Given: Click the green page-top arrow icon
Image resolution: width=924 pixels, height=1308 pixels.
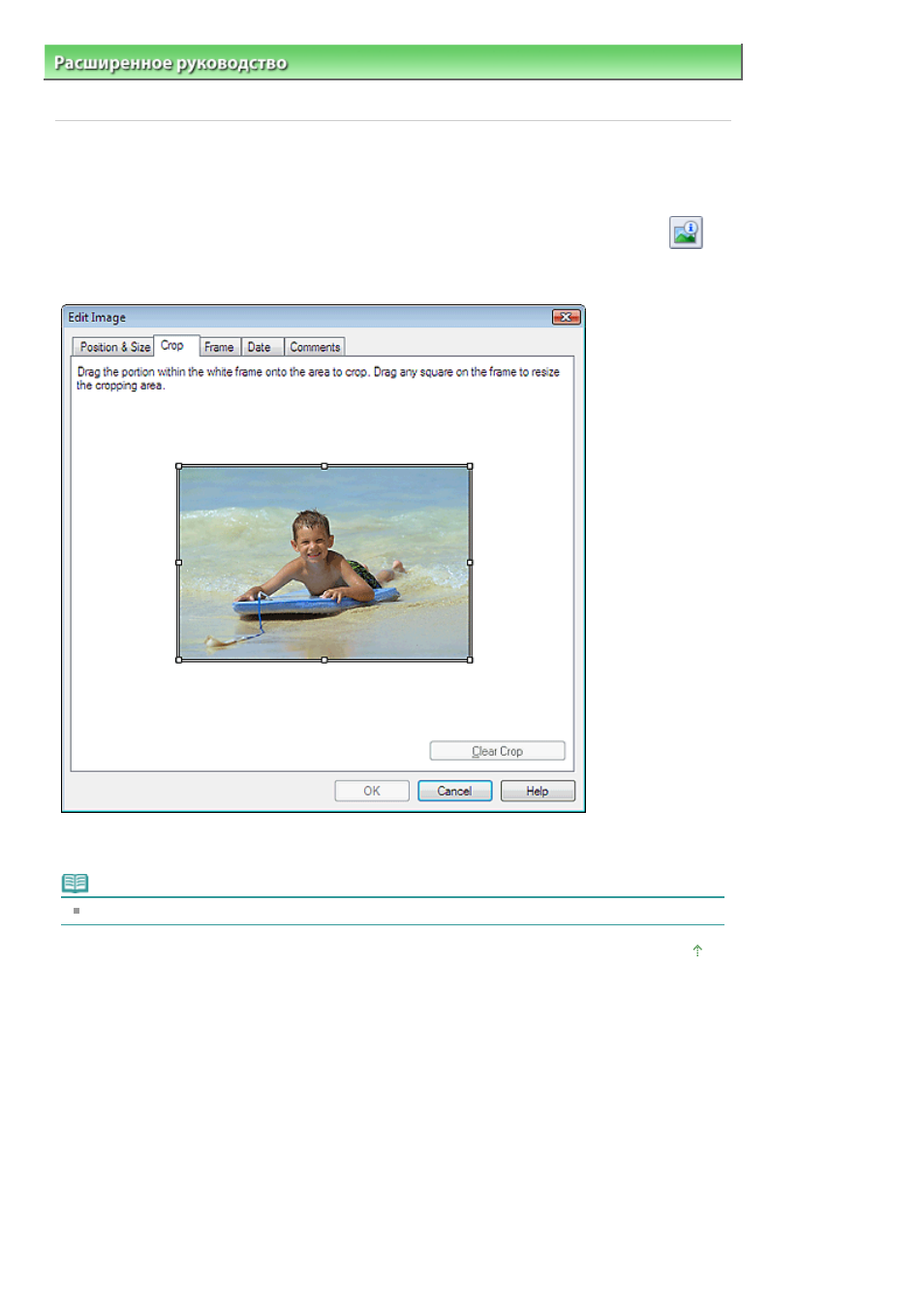Looking at the screenshot, I should coord(697,950).
